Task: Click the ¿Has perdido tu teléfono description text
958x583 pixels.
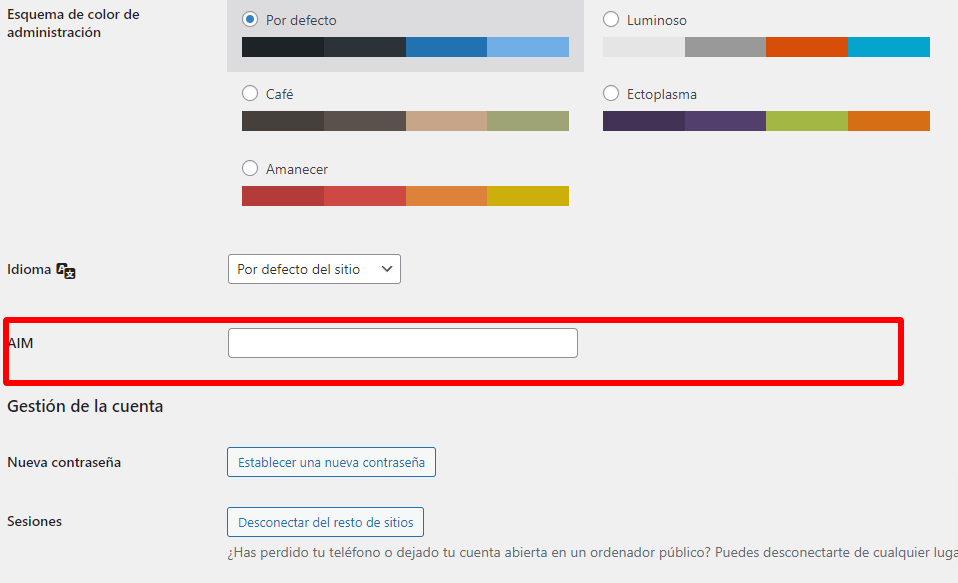Action: coord(592,552)
